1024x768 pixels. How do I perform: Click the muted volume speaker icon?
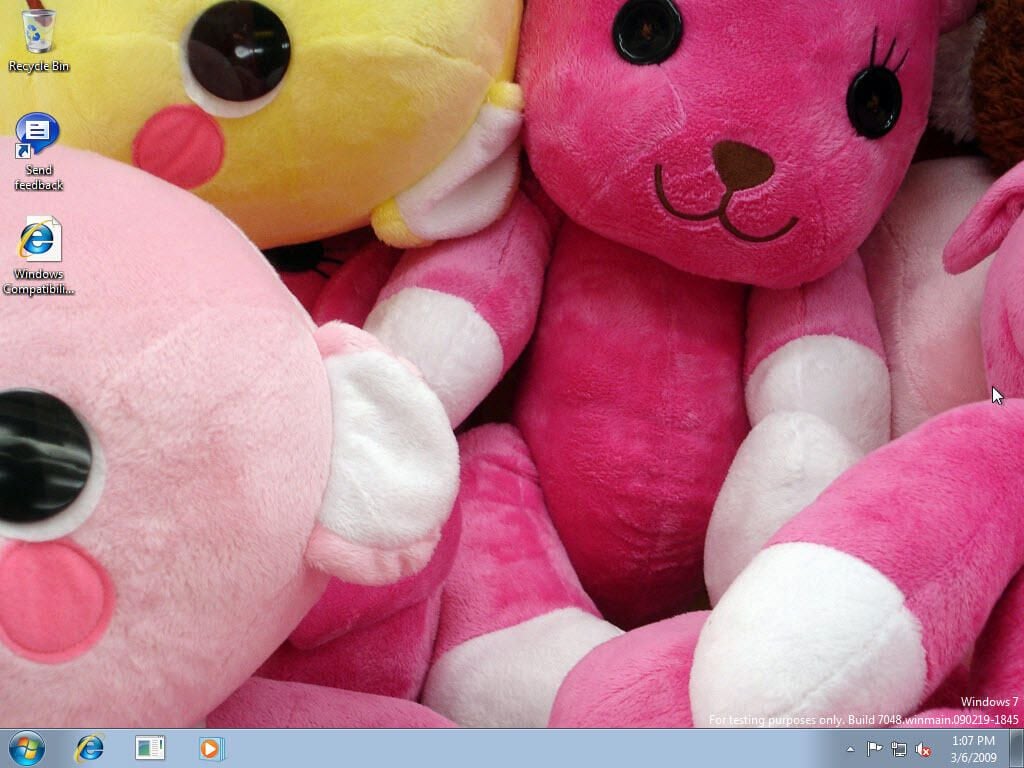pos(923,749)
